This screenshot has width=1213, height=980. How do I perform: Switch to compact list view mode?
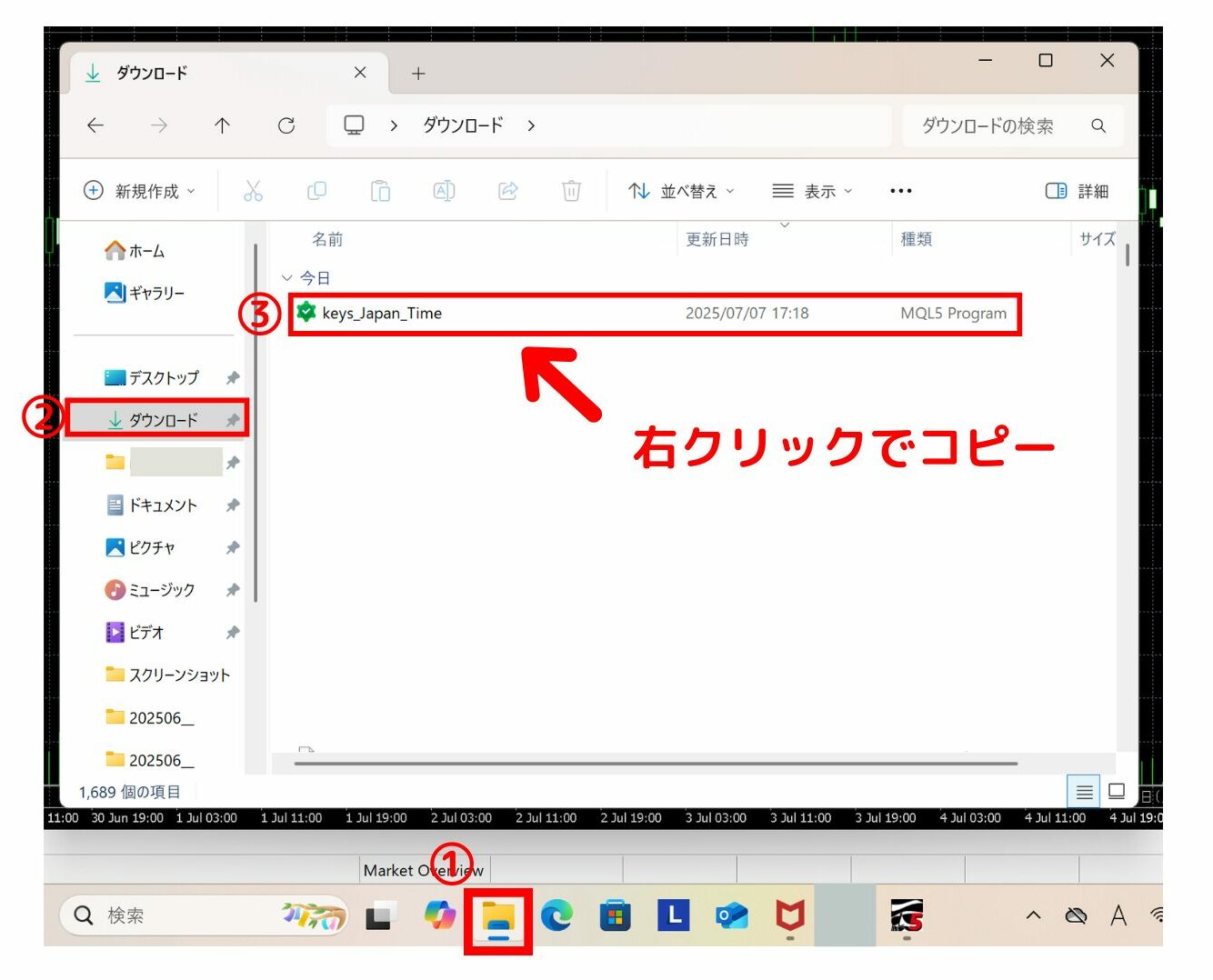click(x=1084, y=791)
